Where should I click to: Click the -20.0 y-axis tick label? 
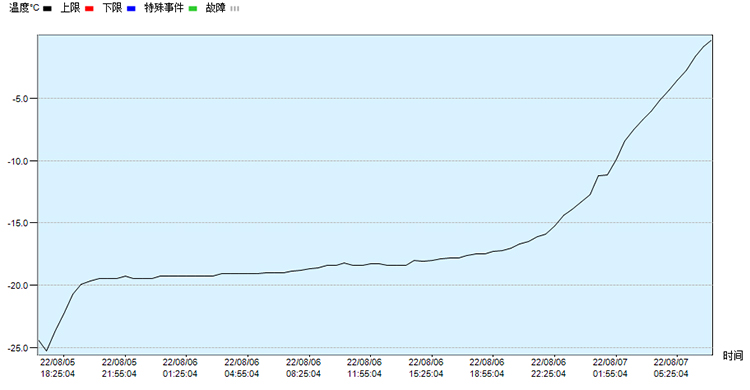(x=19, y=286)
